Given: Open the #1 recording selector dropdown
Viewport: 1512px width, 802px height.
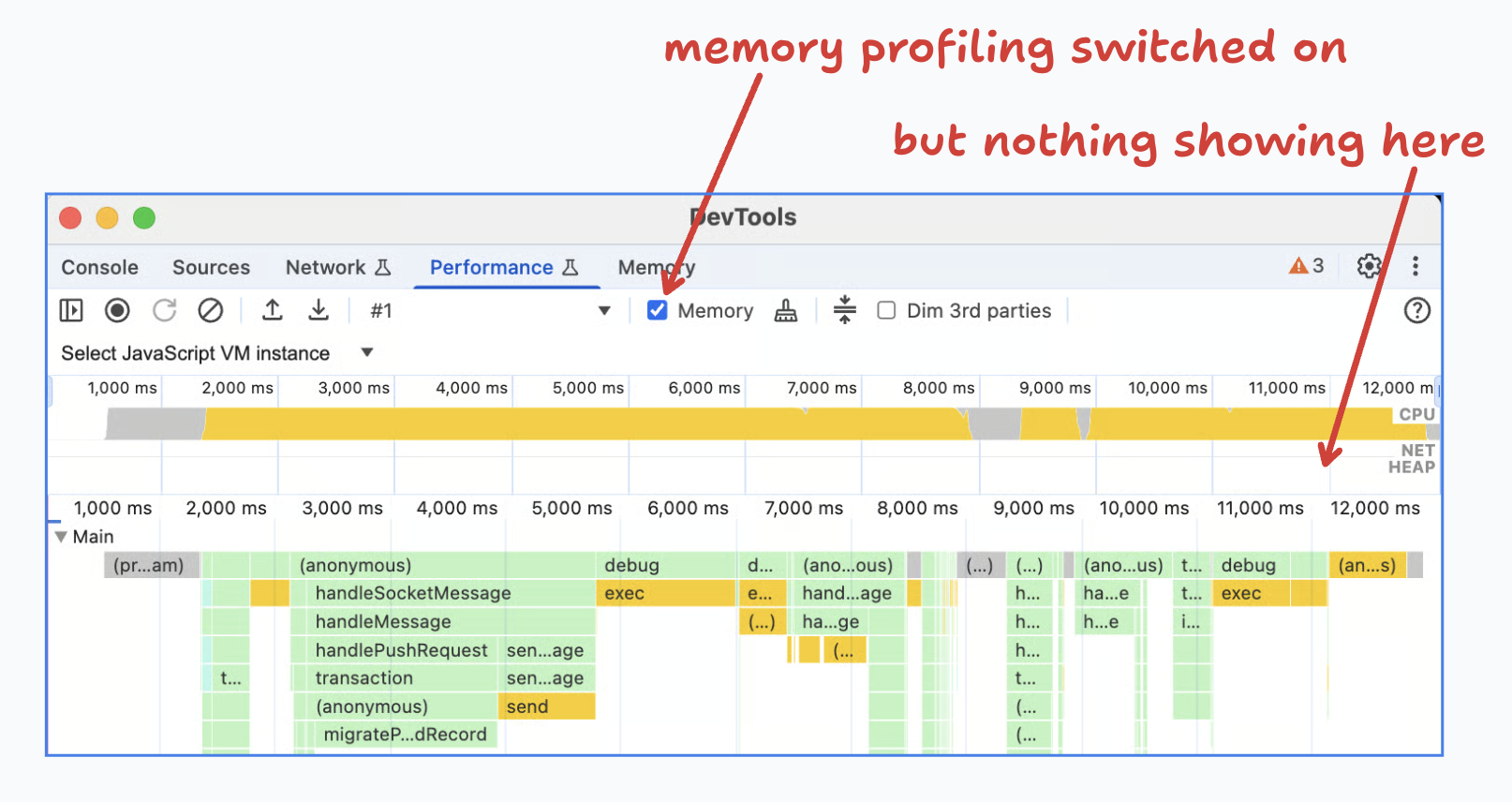Looking at the screenshot, I should click(491, 310).
